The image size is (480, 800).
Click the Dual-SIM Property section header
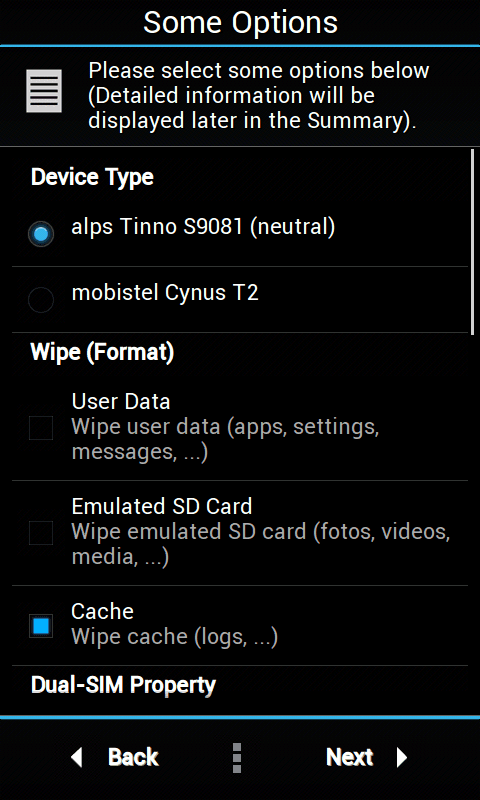pos(123,685)
